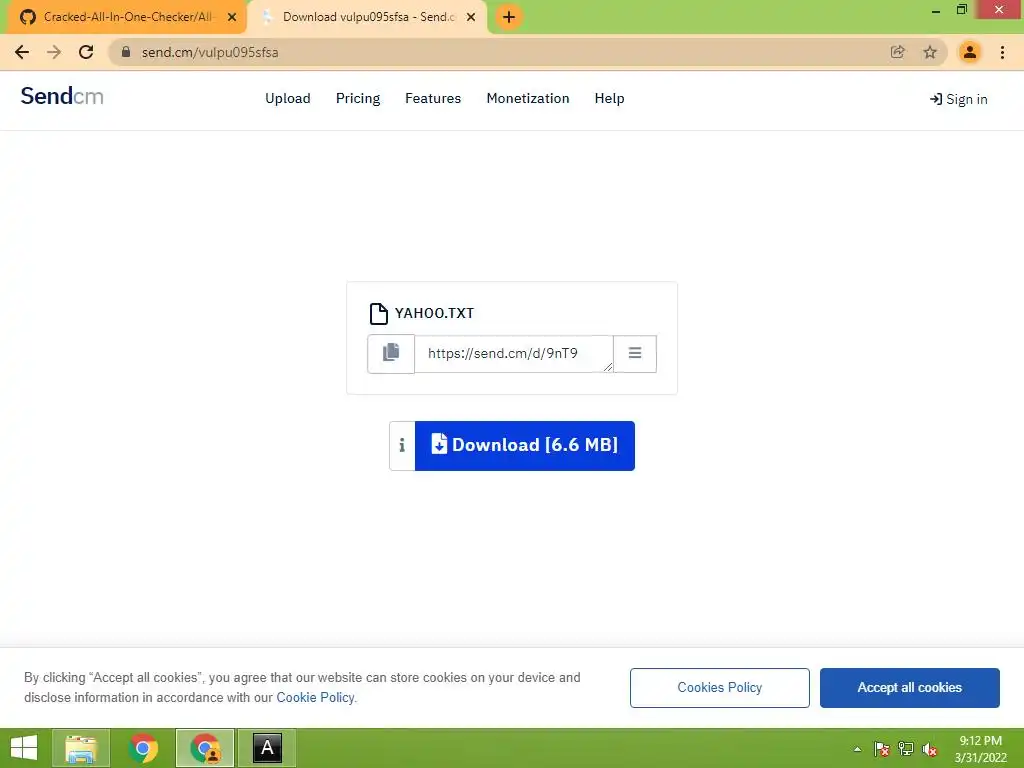Click the share link text field
The height and width of the screenshot is (768, 1024).
[514, 354]
